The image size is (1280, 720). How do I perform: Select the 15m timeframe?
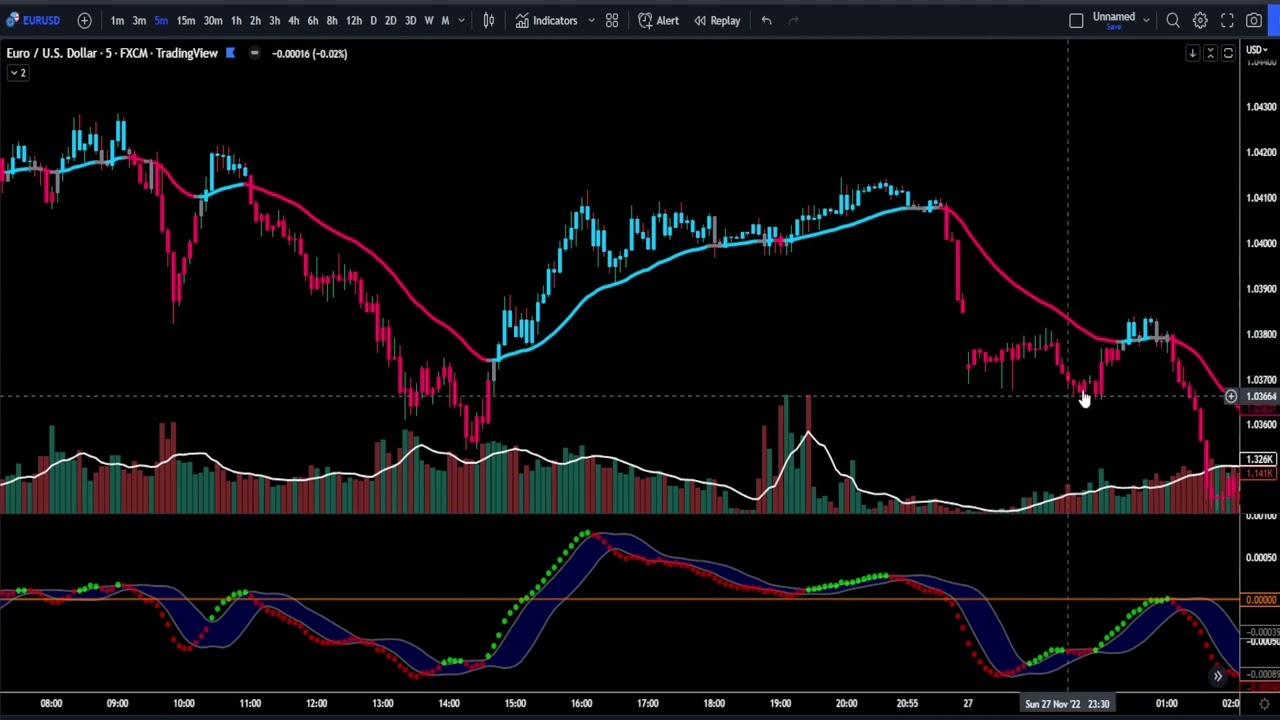[x=186, y=20]
